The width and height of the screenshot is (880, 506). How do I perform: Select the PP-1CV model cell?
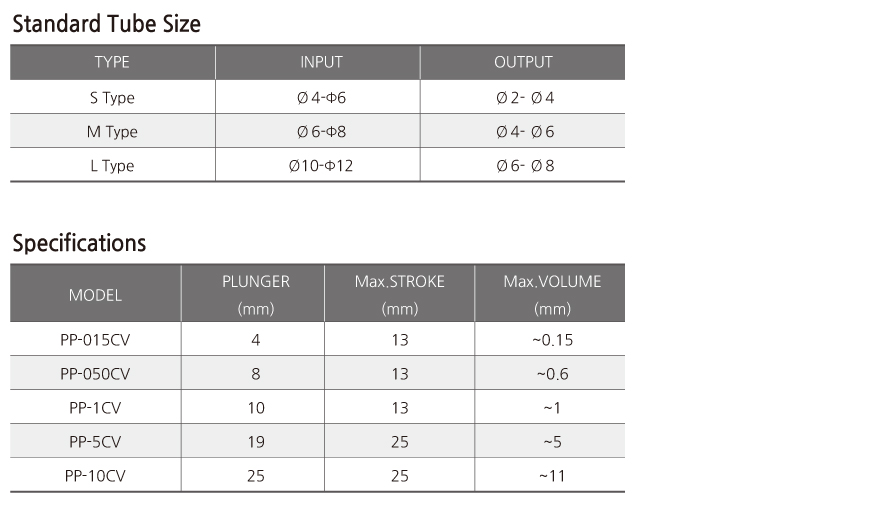[x=95, y=408]
